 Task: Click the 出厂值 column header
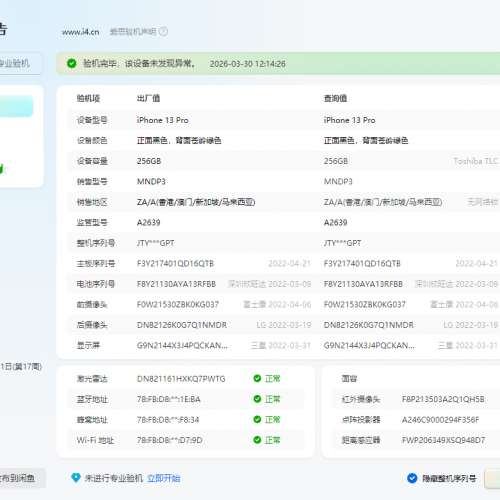148,98
